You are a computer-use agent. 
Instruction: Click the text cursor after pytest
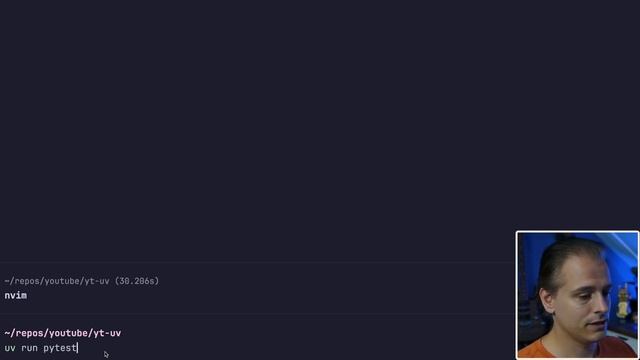[77, 348]
